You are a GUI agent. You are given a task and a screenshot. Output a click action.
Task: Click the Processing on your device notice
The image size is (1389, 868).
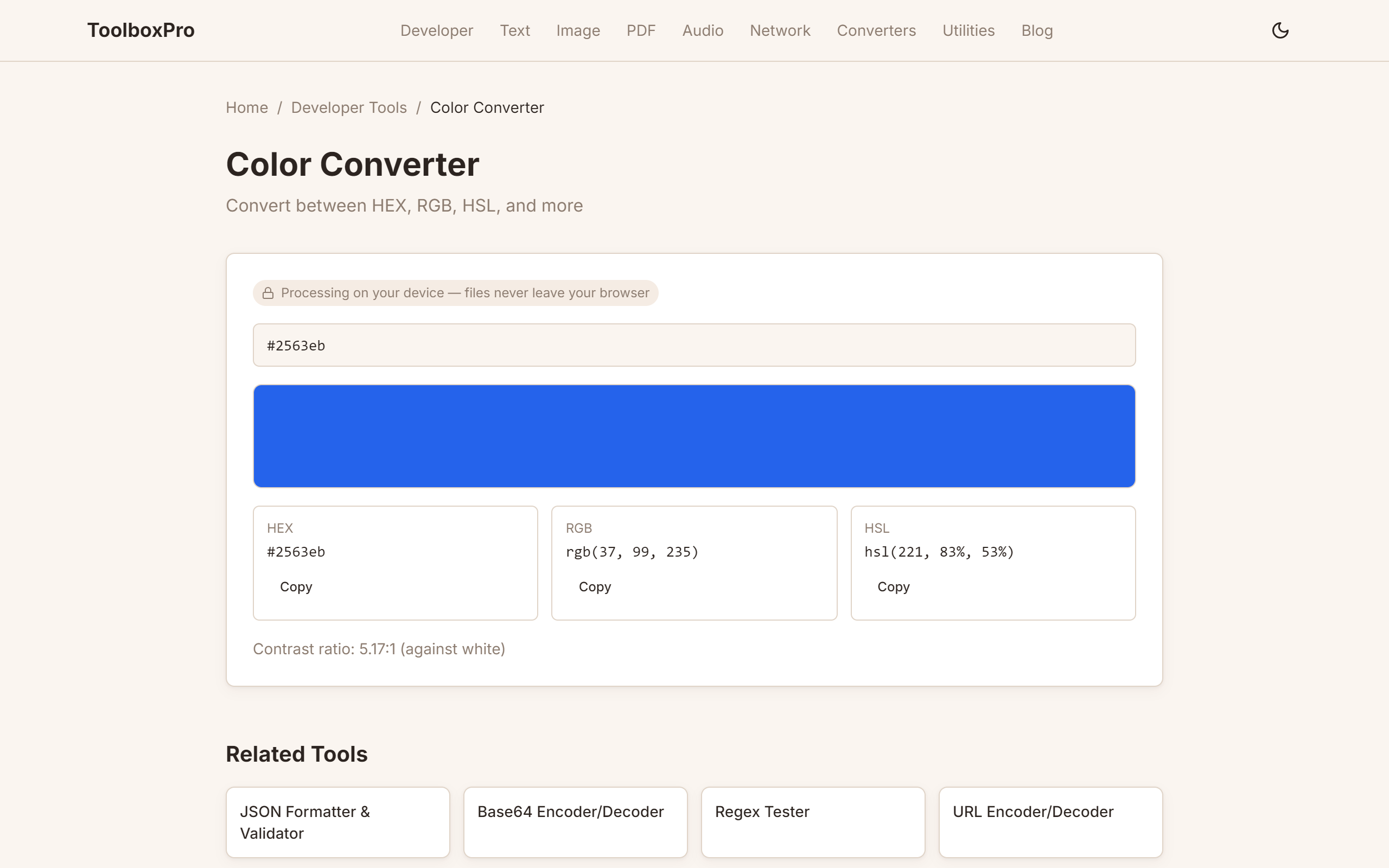click(455, 293)
